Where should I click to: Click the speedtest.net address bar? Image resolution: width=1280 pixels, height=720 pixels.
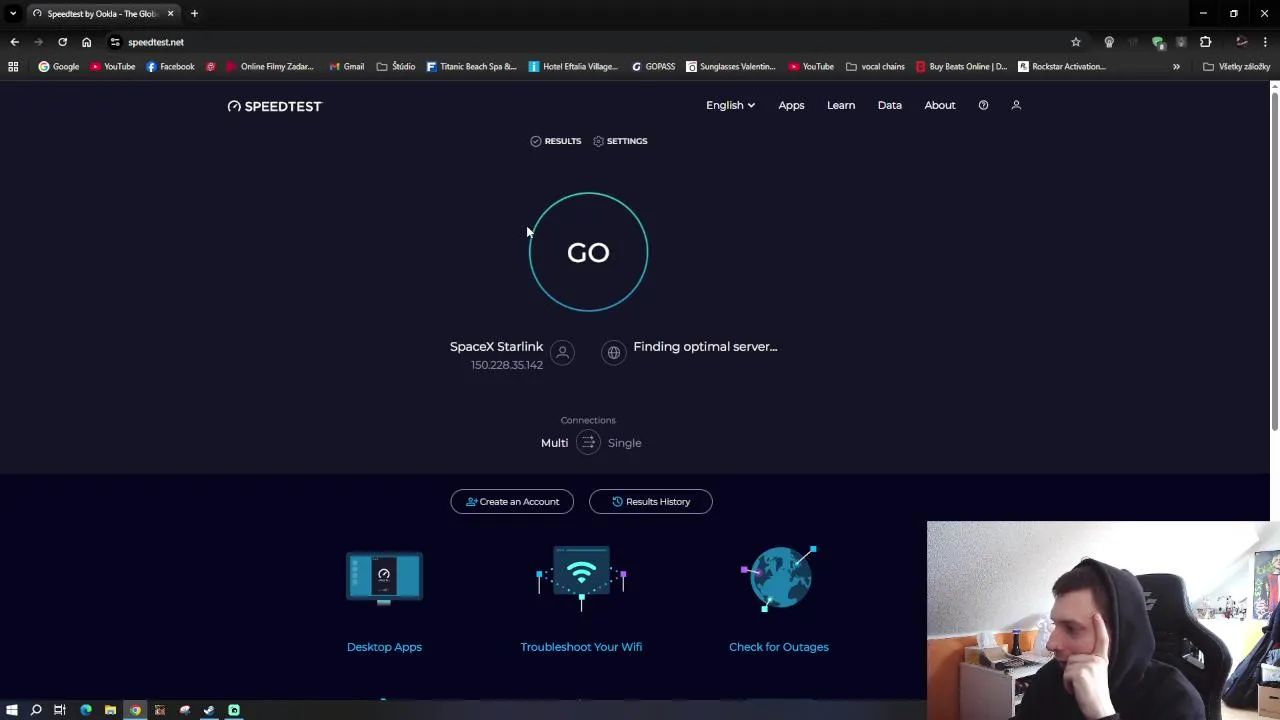590,42
